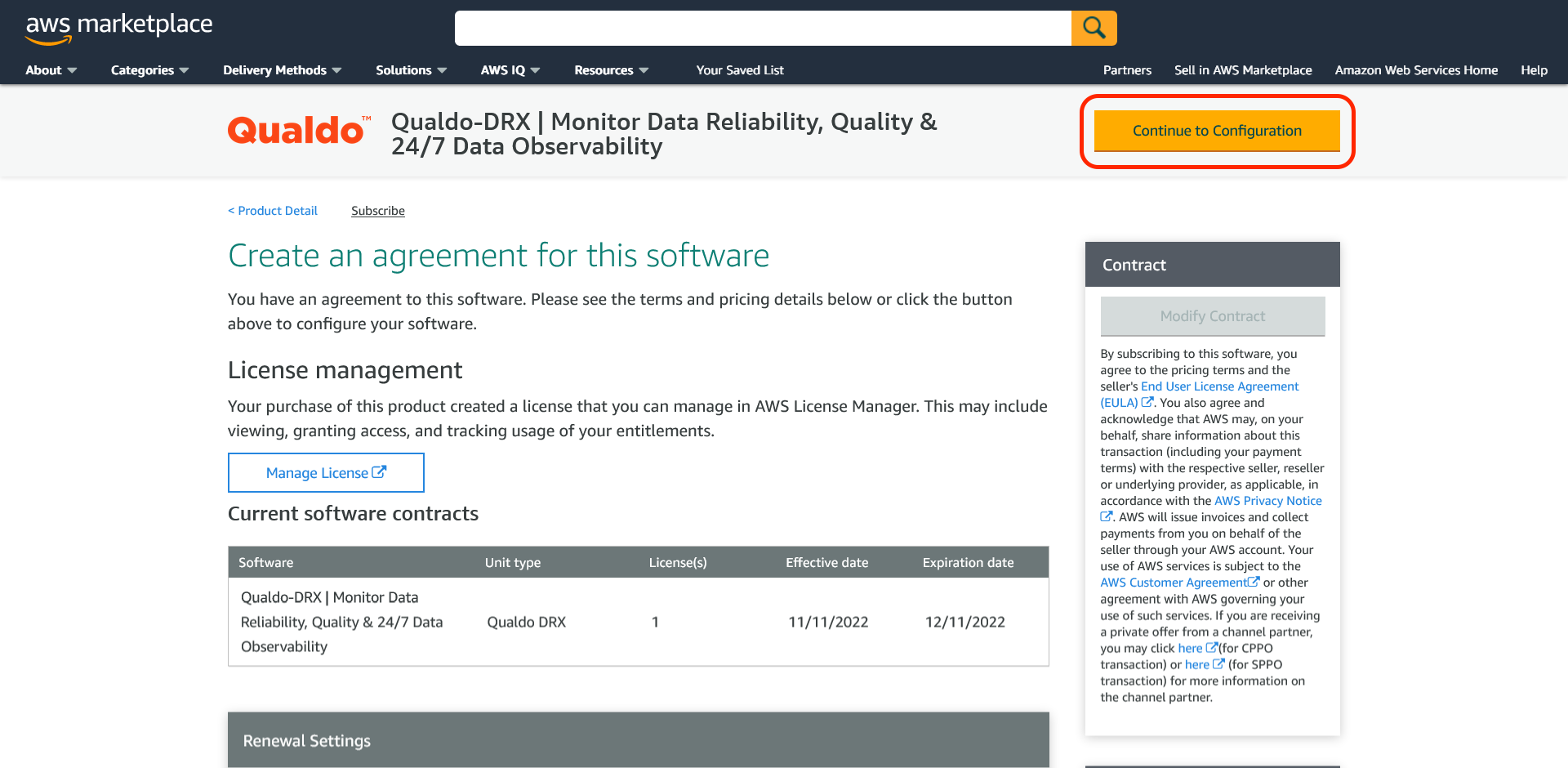Click the Qualdo-DRX product title heading
Screen dimensions: 1568x768
tap(663, 134)
